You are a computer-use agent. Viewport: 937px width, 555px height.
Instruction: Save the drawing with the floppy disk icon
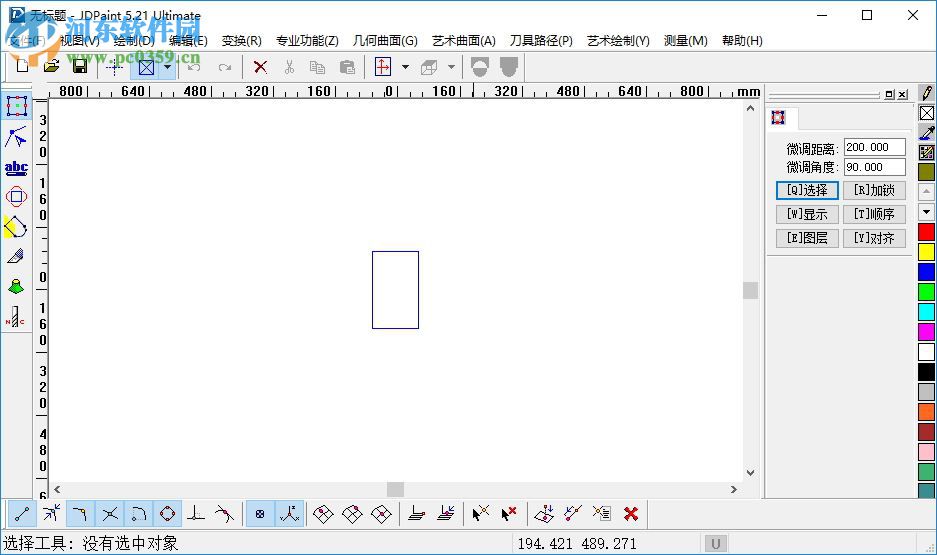click(x=79, y=66)
